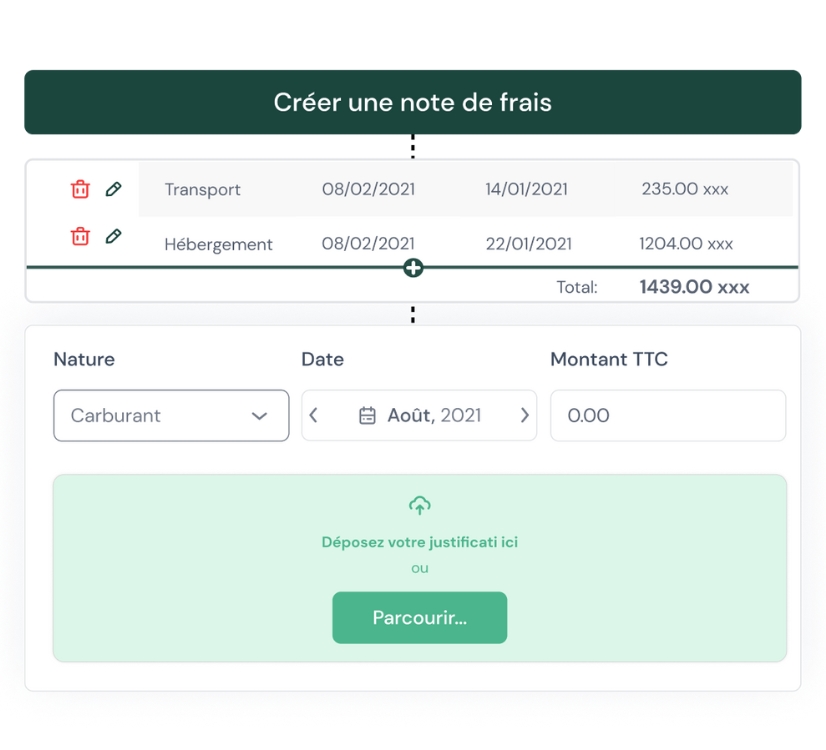
Task: Click the Parcourir... button
Action: coord(420,617)
